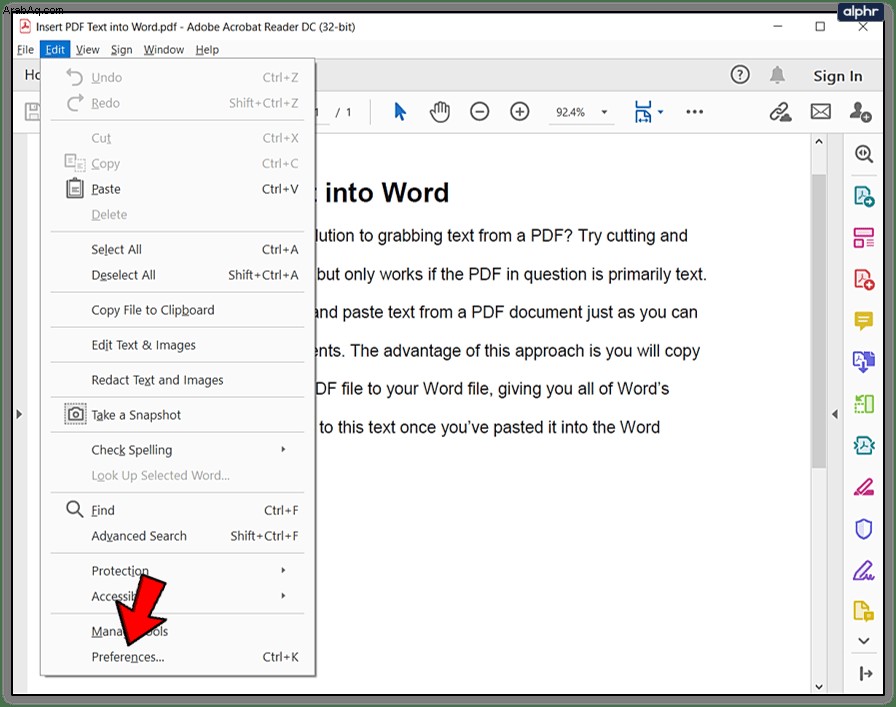Collapse the right tools pane arrow
This screenshot has height=707, width=896.
point(835,414)
